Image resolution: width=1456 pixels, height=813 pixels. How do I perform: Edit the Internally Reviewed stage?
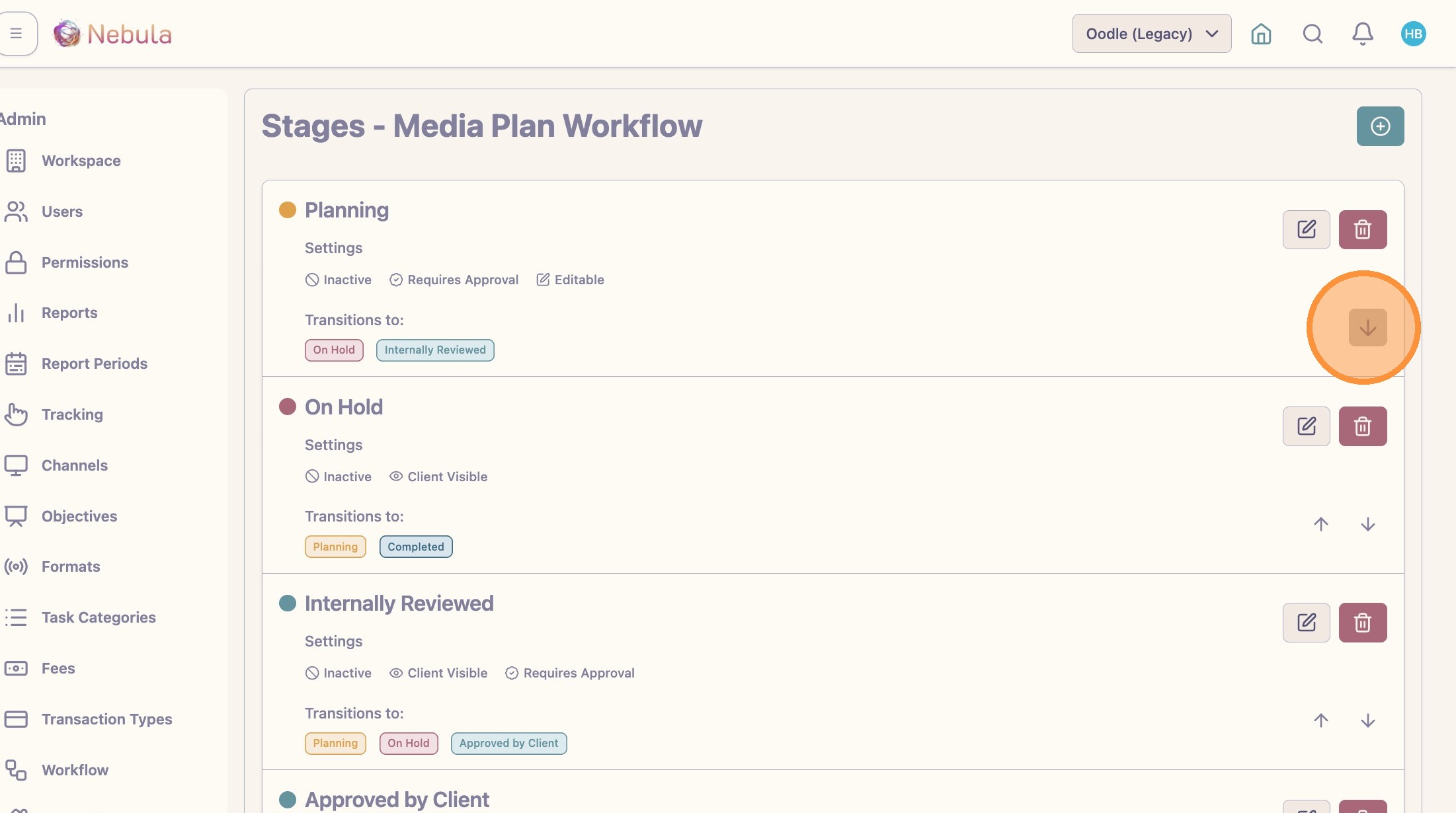tap(1306, 623)
